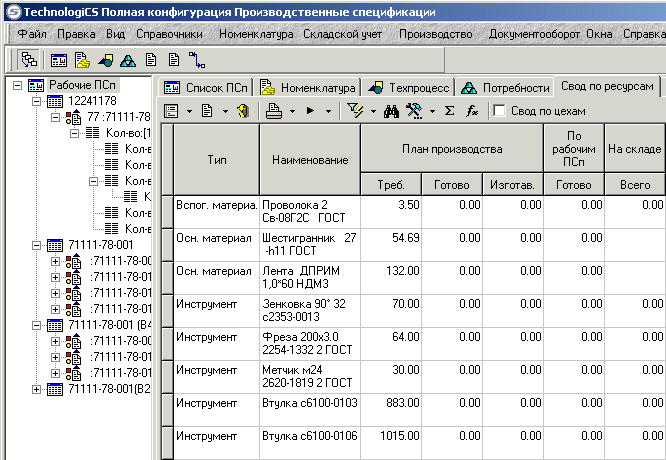Select the Шестигранник 27 row cell

pyautogui.click(x=308, y=245)
